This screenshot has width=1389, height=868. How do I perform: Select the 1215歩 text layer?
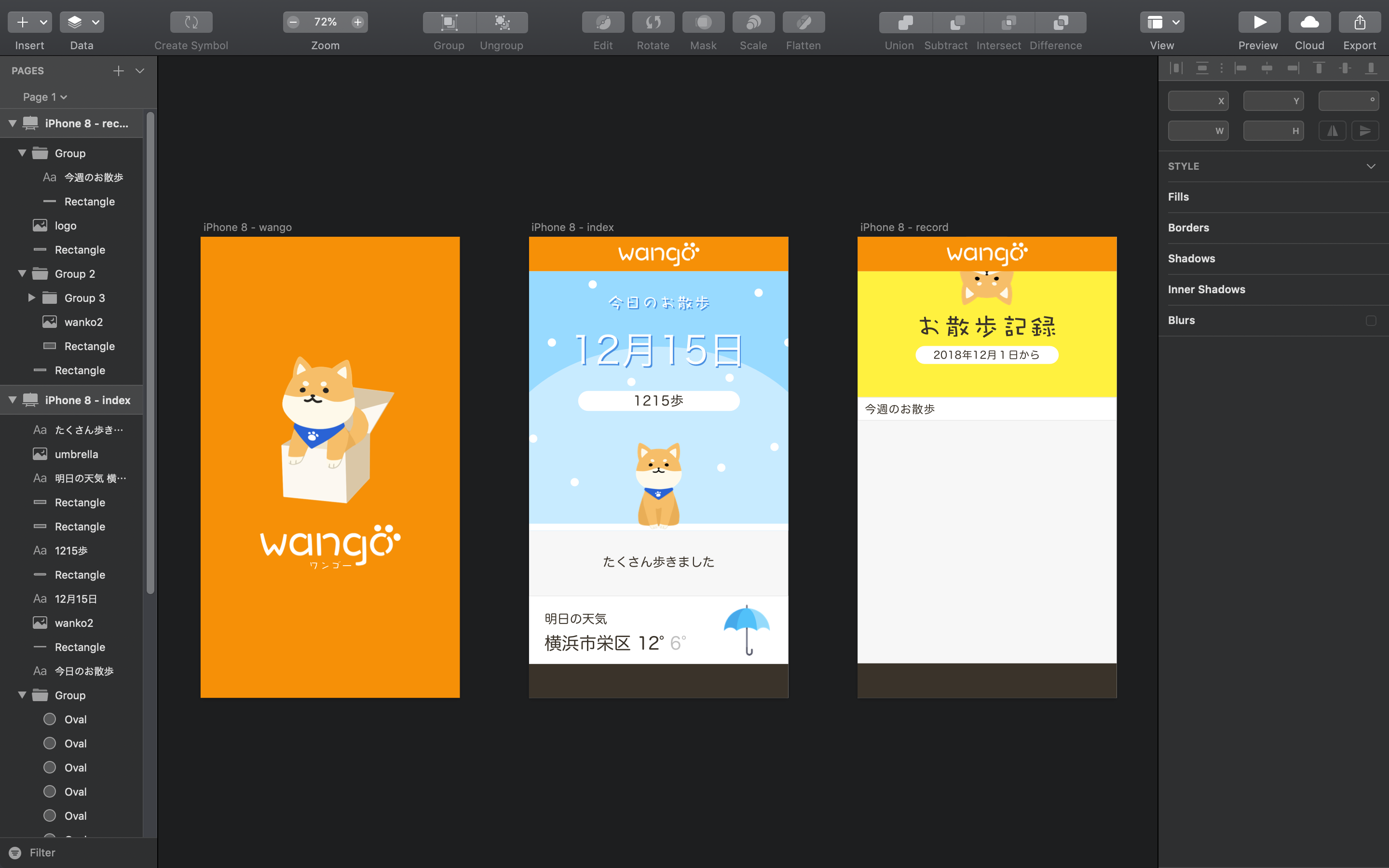pyautogui.click(x=71, y=551)
